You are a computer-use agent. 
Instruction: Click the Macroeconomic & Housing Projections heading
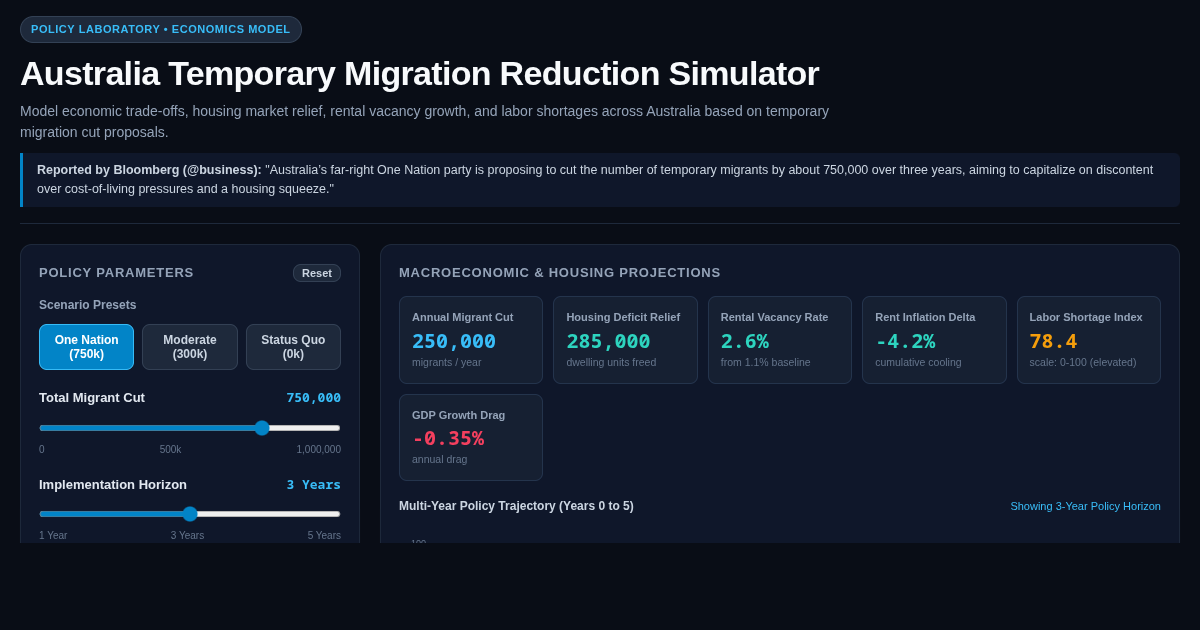pos(560,273)
